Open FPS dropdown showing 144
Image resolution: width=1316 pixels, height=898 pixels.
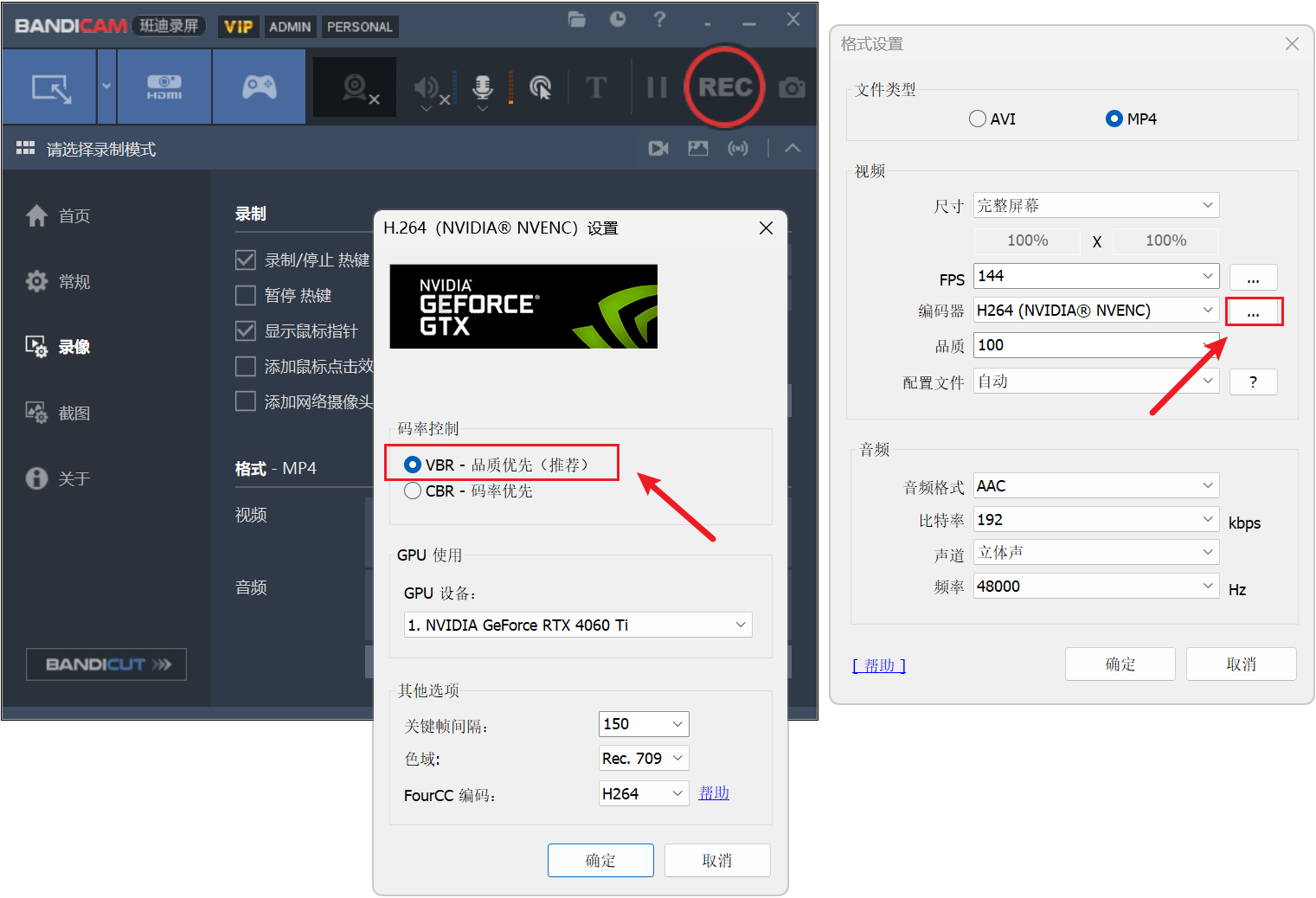click(x=1096, y=276)
